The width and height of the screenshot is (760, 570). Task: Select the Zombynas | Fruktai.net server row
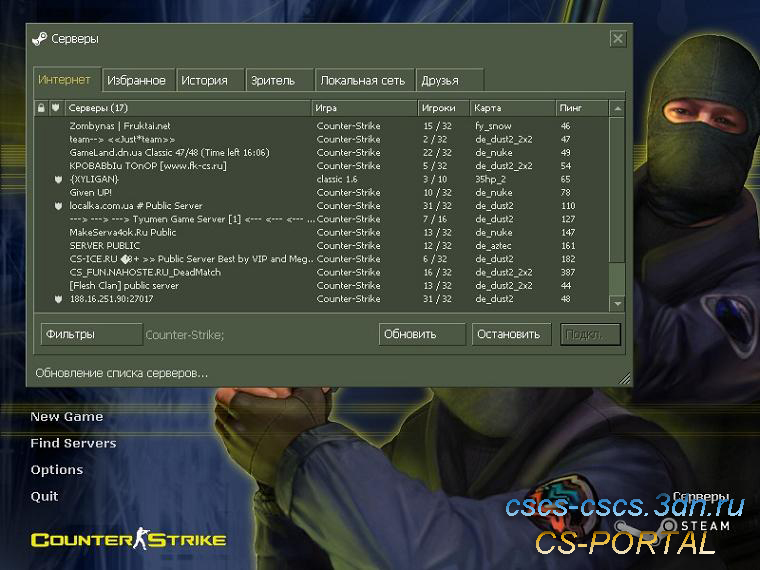(190, 126)
